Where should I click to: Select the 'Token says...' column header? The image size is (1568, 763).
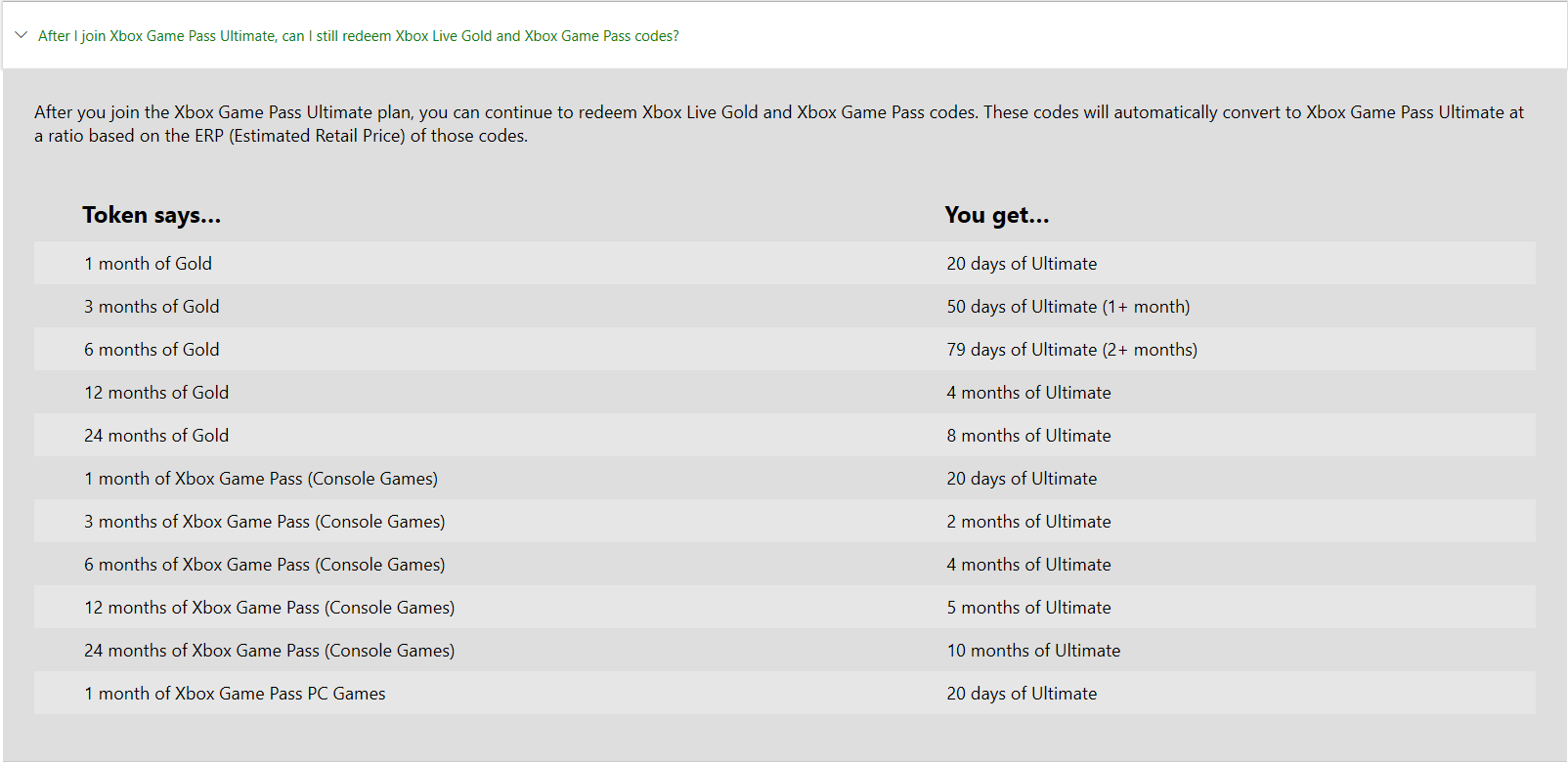(x=152, y=215)
